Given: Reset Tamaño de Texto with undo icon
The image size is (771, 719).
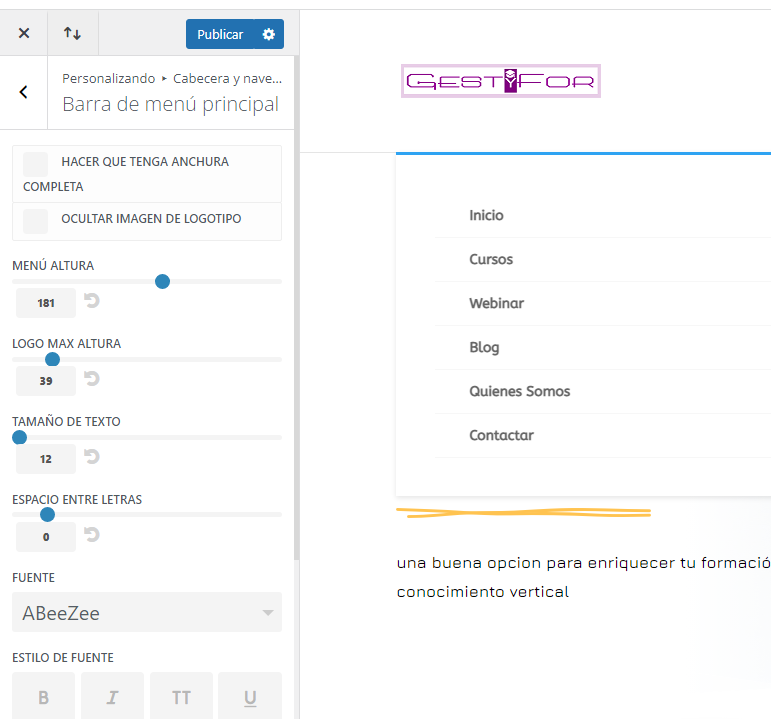Looking at the screenshot, I should tap(91, 456).
